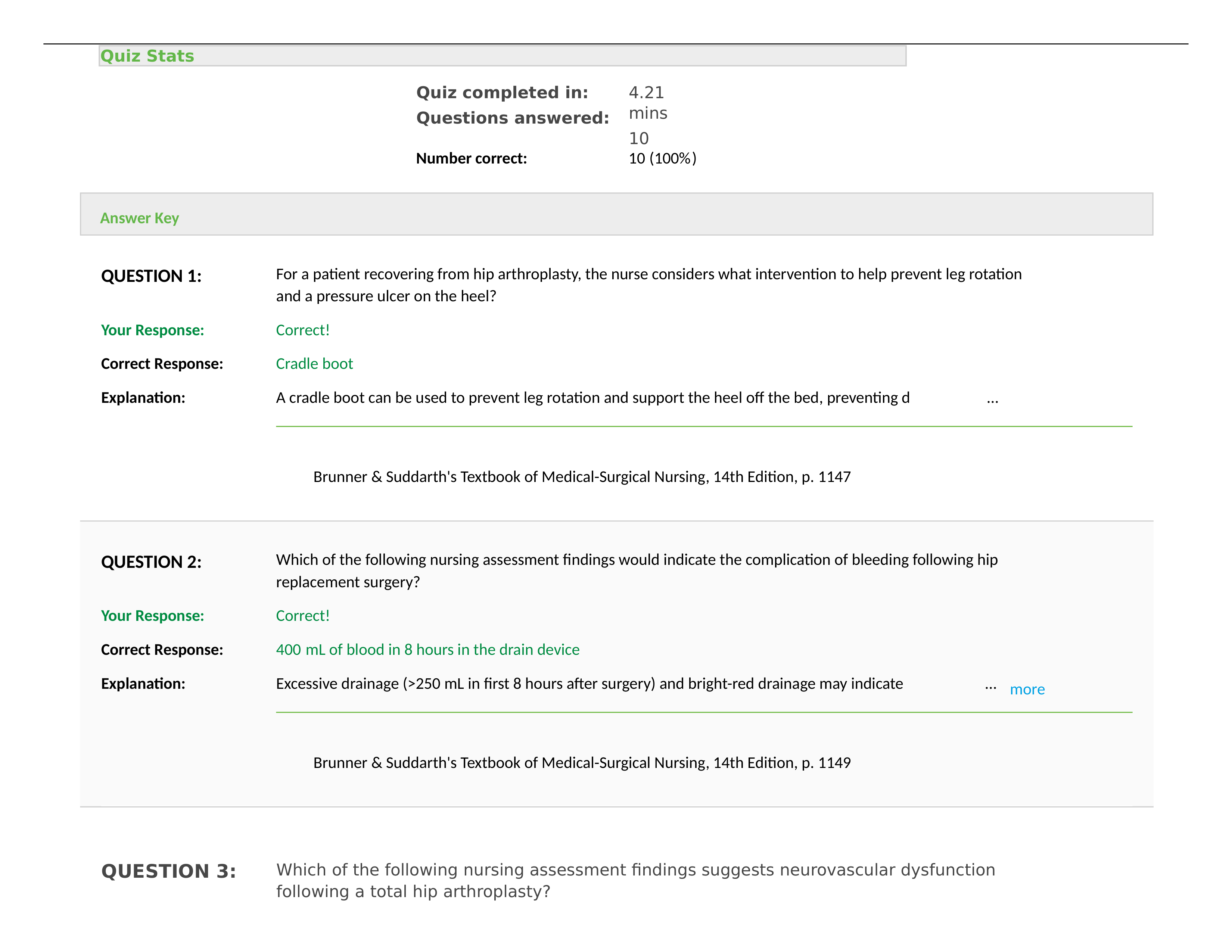Click the 'Cradle boot' correct response
The image size is (1232, 952).
point(314,364)
